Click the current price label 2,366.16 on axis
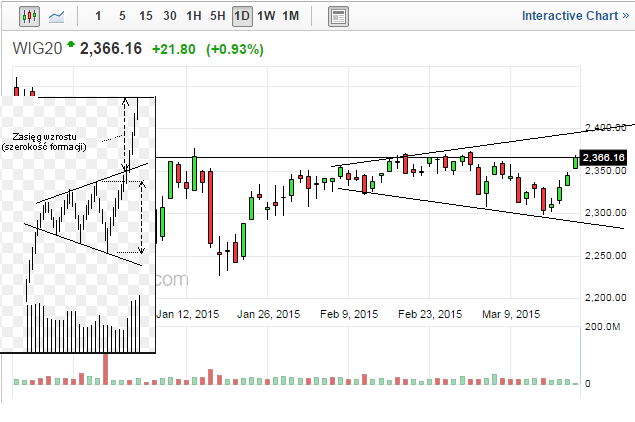The height and width of the screenshot is (422, 635). 603,158
